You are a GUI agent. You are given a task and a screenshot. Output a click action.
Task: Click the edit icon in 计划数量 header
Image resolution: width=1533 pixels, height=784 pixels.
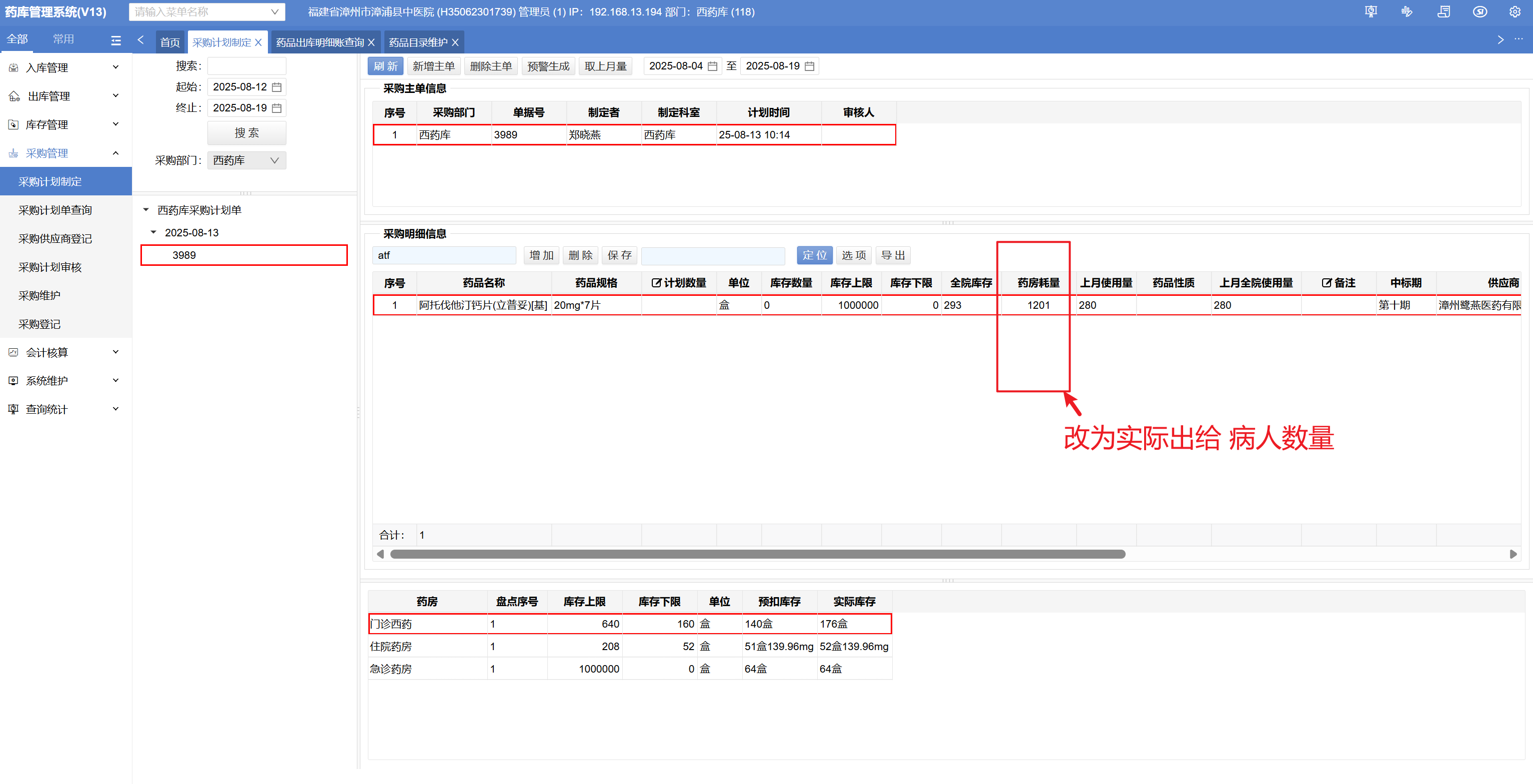656,283
